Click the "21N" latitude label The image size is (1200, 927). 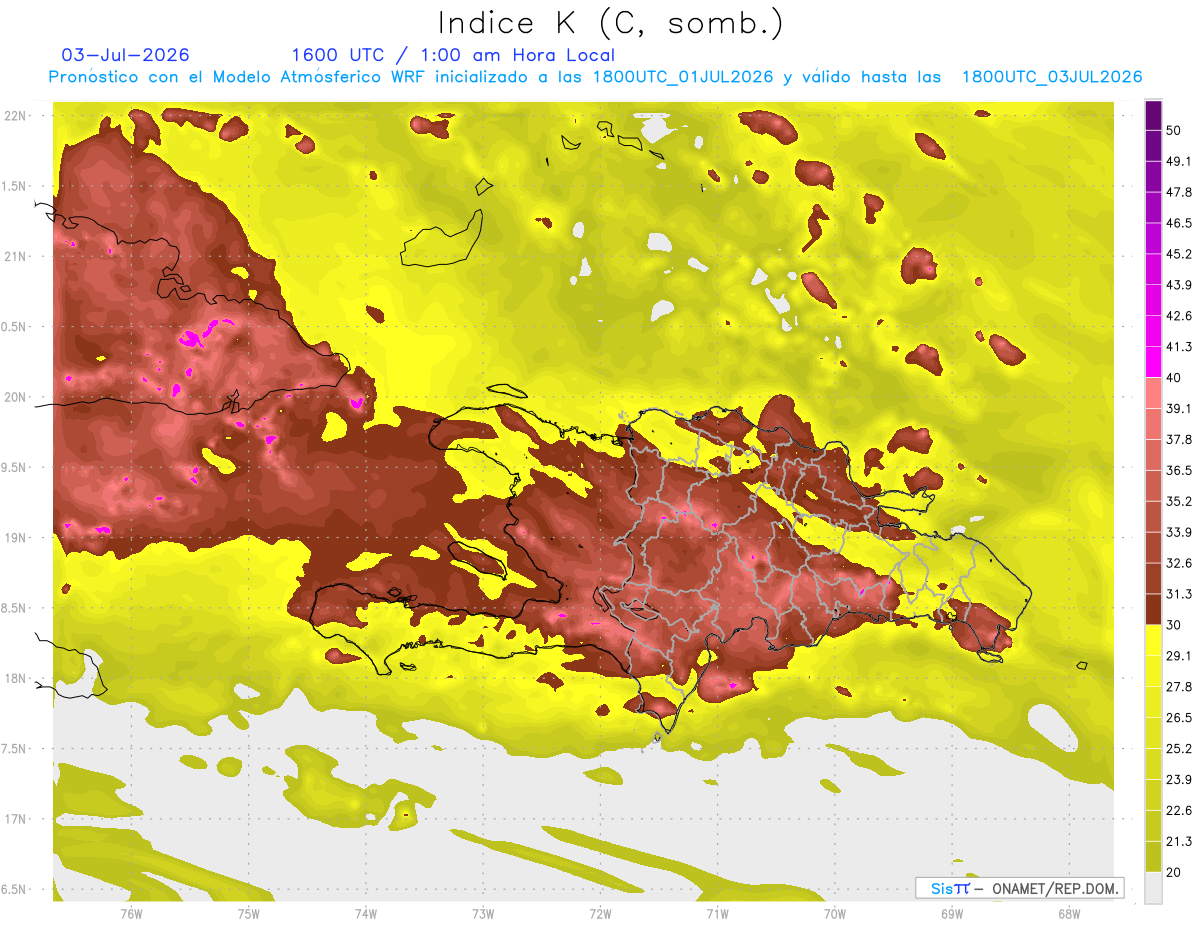tap(15, 256)
